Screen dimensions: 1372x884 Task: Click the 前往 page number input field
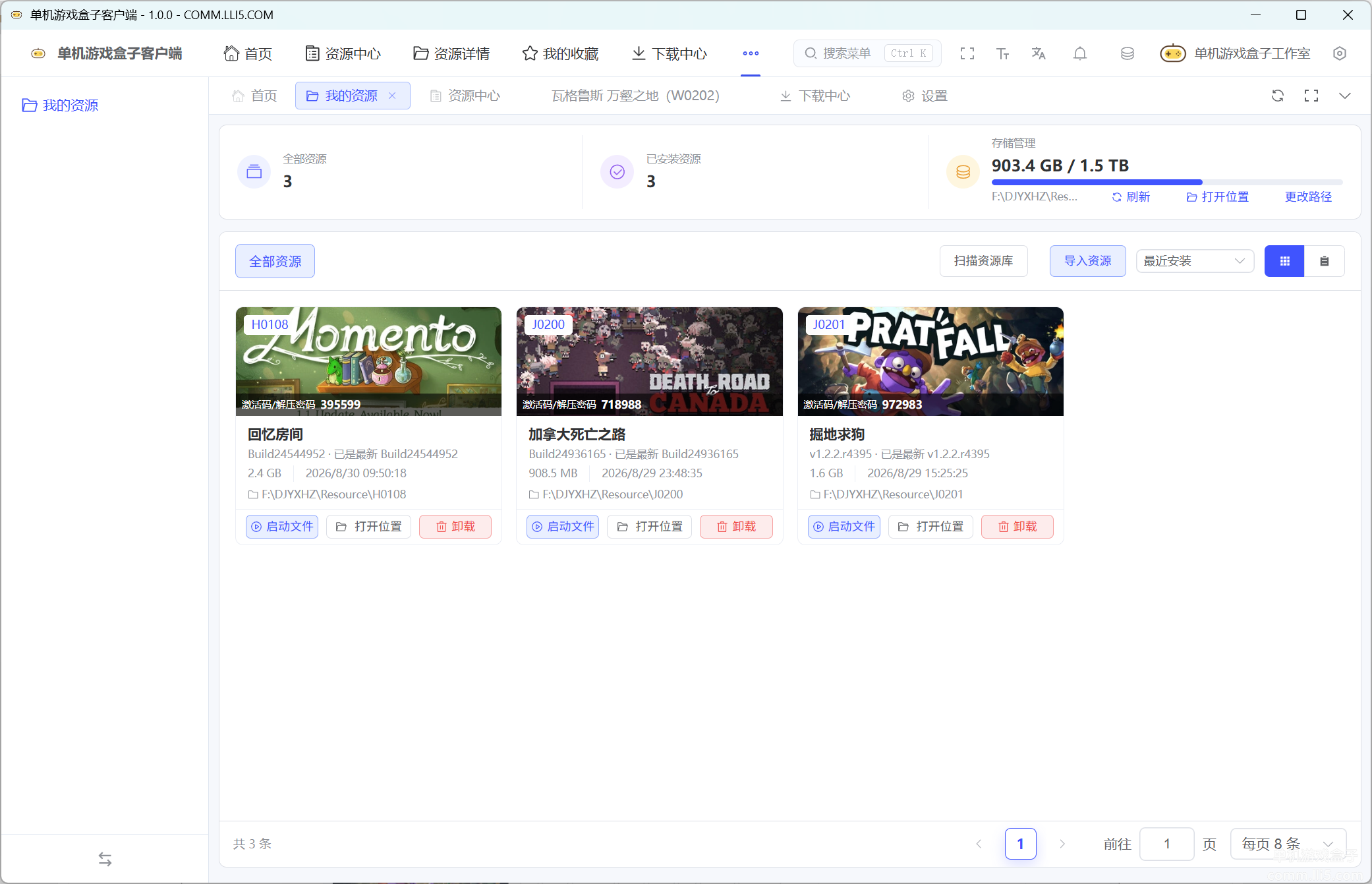click(1167, 844)
